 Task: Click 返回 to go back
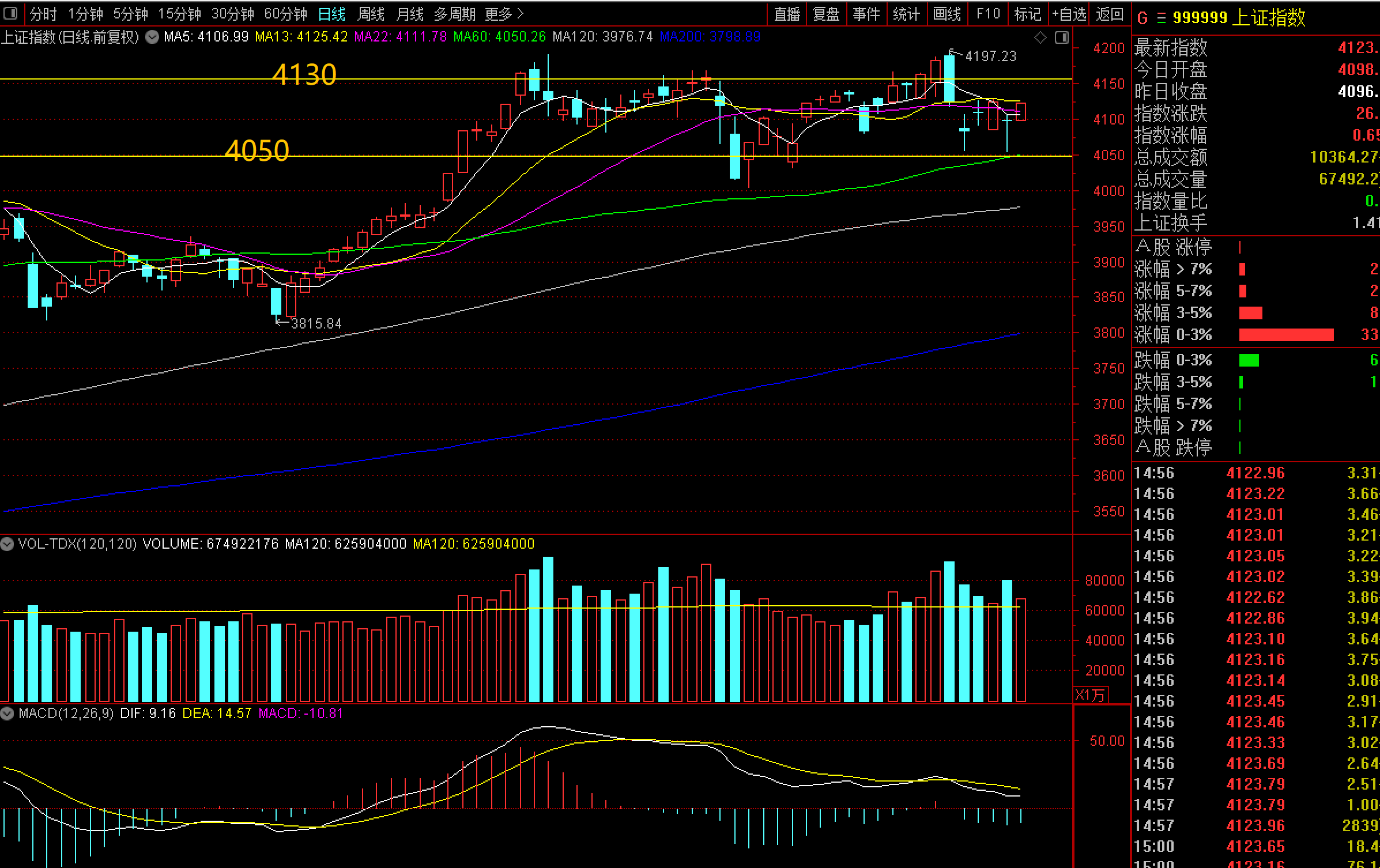click(1110, 13)
